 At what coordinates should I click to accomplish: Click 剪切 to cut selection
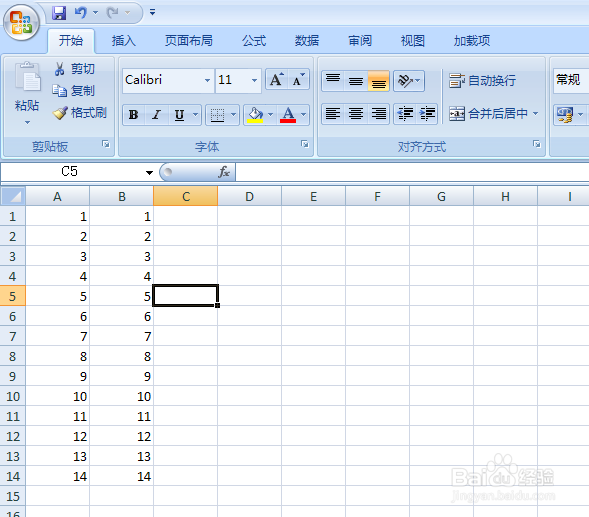coord(74,69)
